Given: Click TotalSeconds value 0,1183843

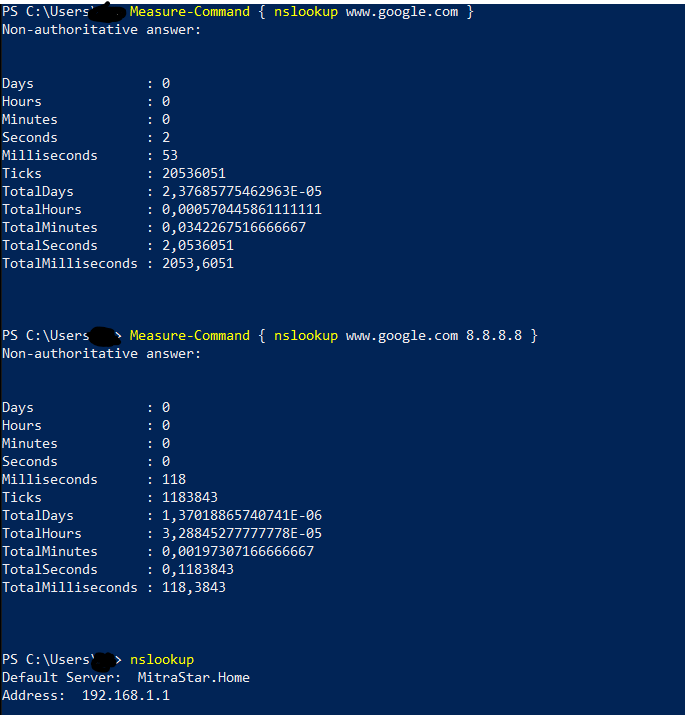Looking at the screenshot, I should [198, 570].
